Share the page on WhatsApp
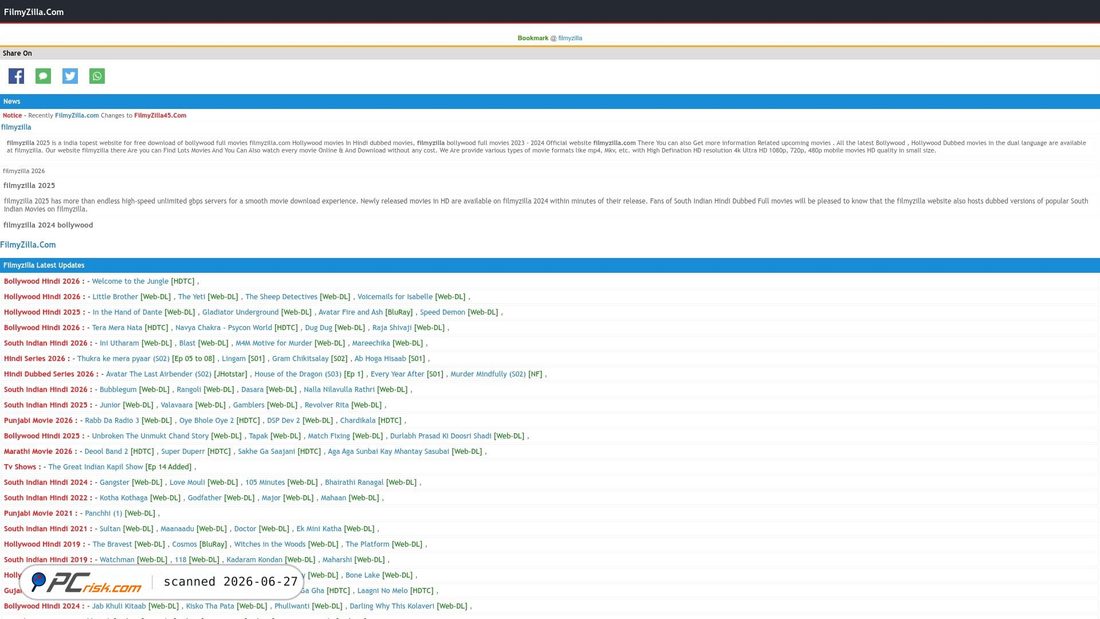Screen dimensions: 1100x619 click(x=97, y=76)
